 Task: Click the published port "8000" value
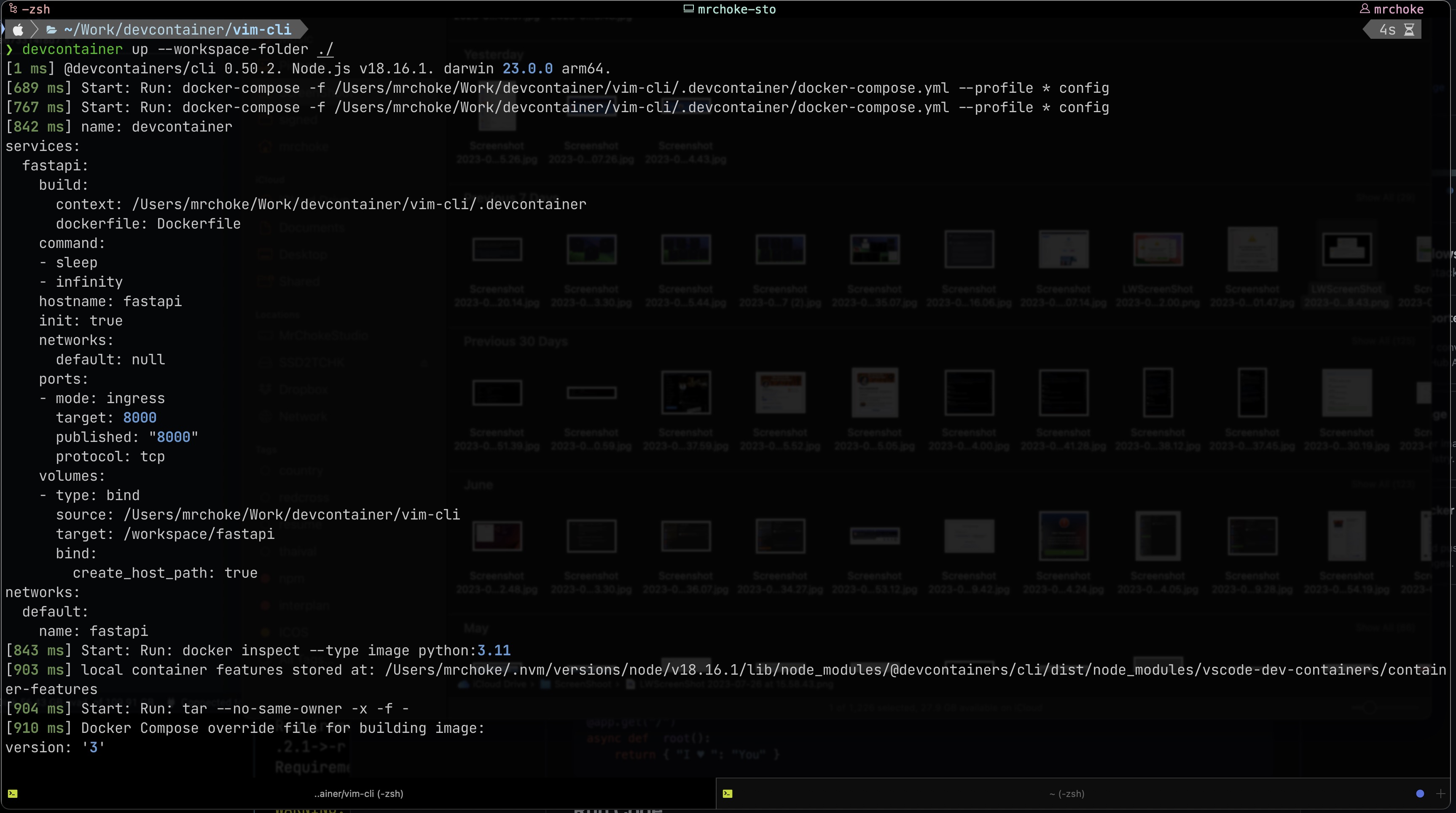174,437
